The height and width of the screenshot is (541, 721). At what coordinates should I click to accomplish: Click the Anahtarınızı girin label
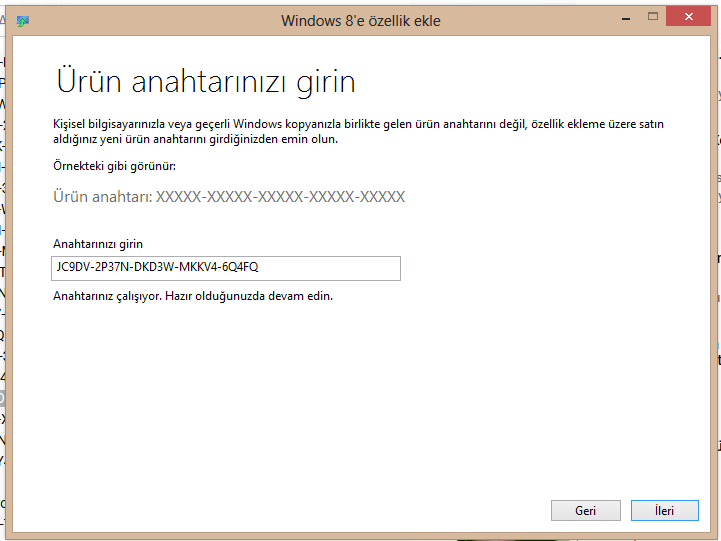pos(98,244)
